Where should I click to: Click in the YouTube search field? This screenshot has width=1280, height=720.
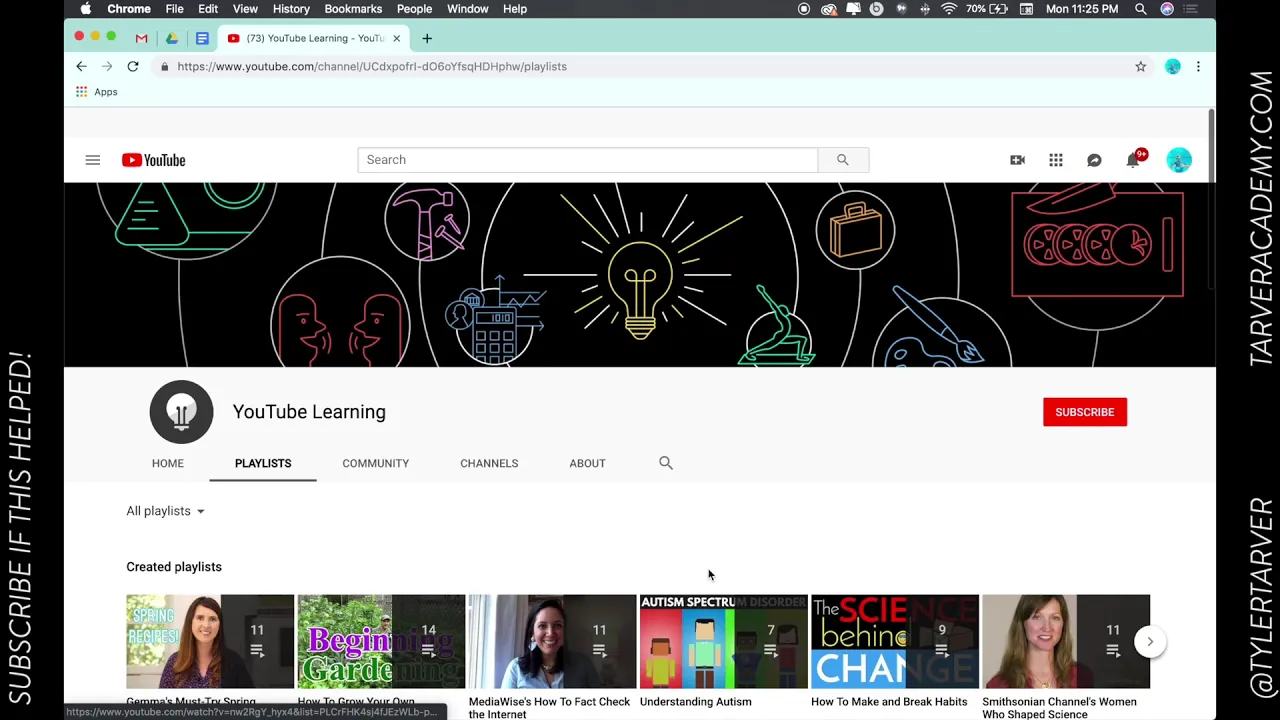coord(588,160)
